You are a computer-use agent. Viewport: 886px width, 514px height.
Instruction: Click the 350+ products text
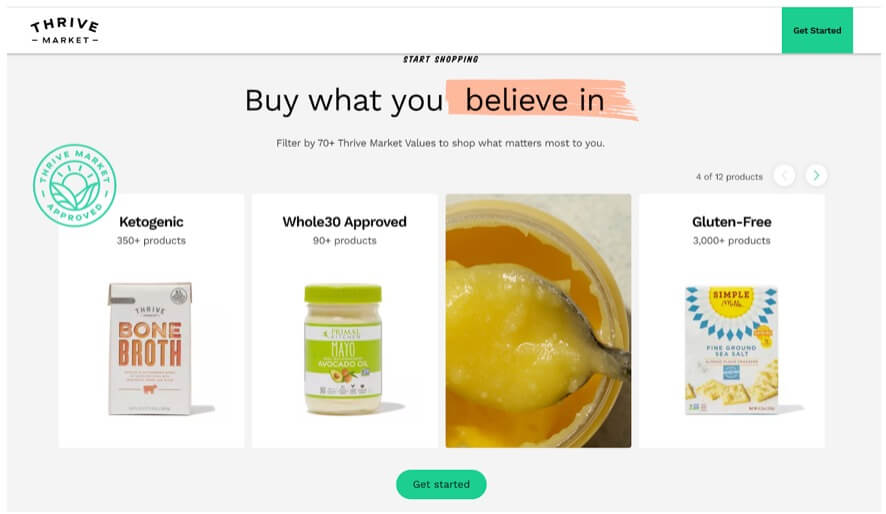pos(151,241)
